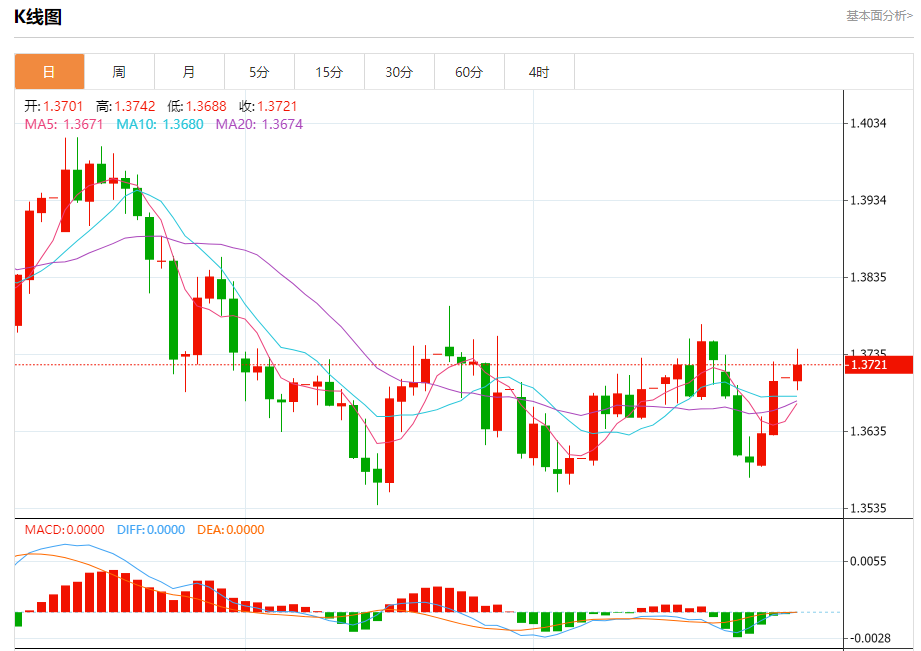The width and height of the screenshot is (921, 651).
Task: Click the 1.3635 price axis label
Action: [x=868, y=431]
